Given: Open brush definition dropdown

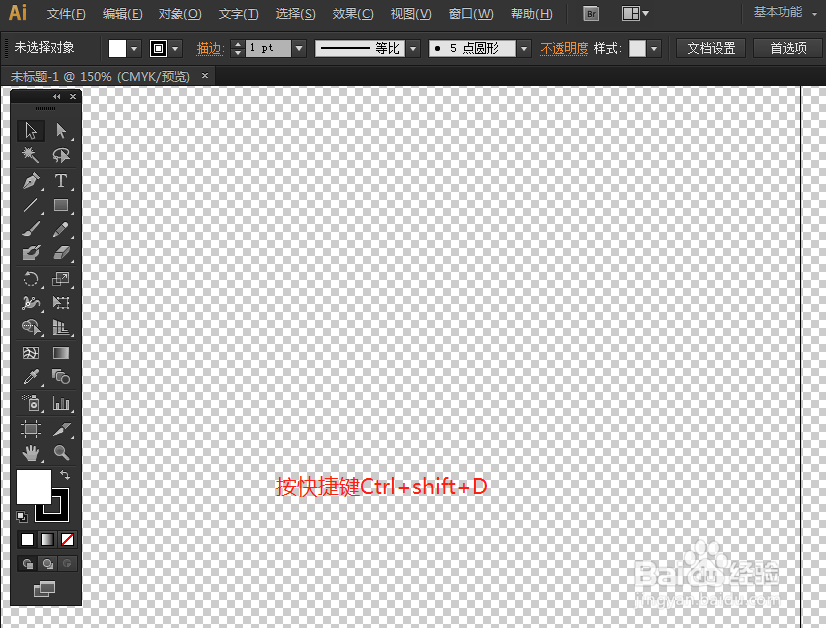Looking at the screenshot, I should click(524, 48).
